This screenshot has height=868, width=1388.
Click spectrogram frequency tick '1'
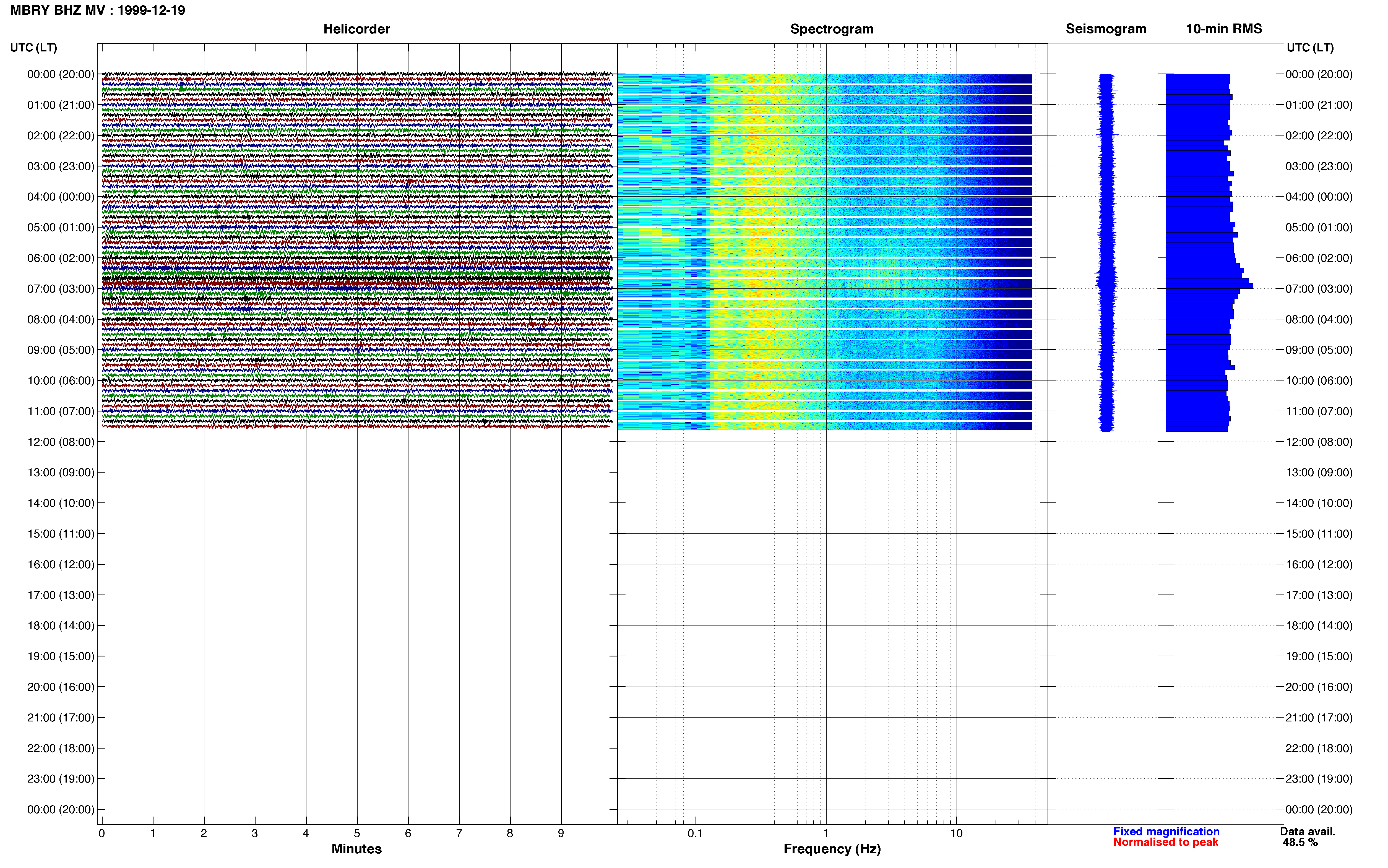click(x=826, y=833)
